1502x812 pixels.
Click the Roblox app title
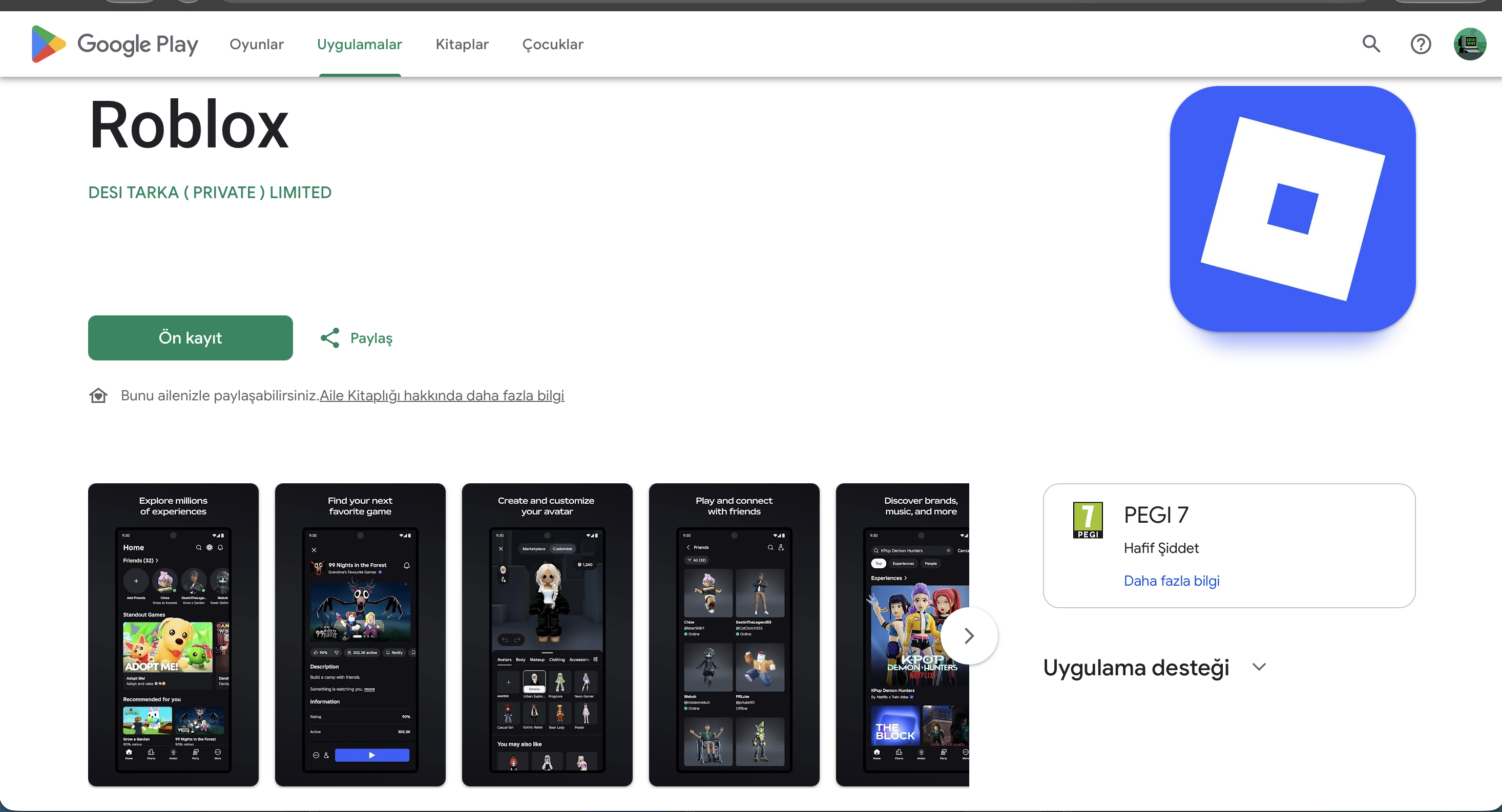tap(189, 125)
